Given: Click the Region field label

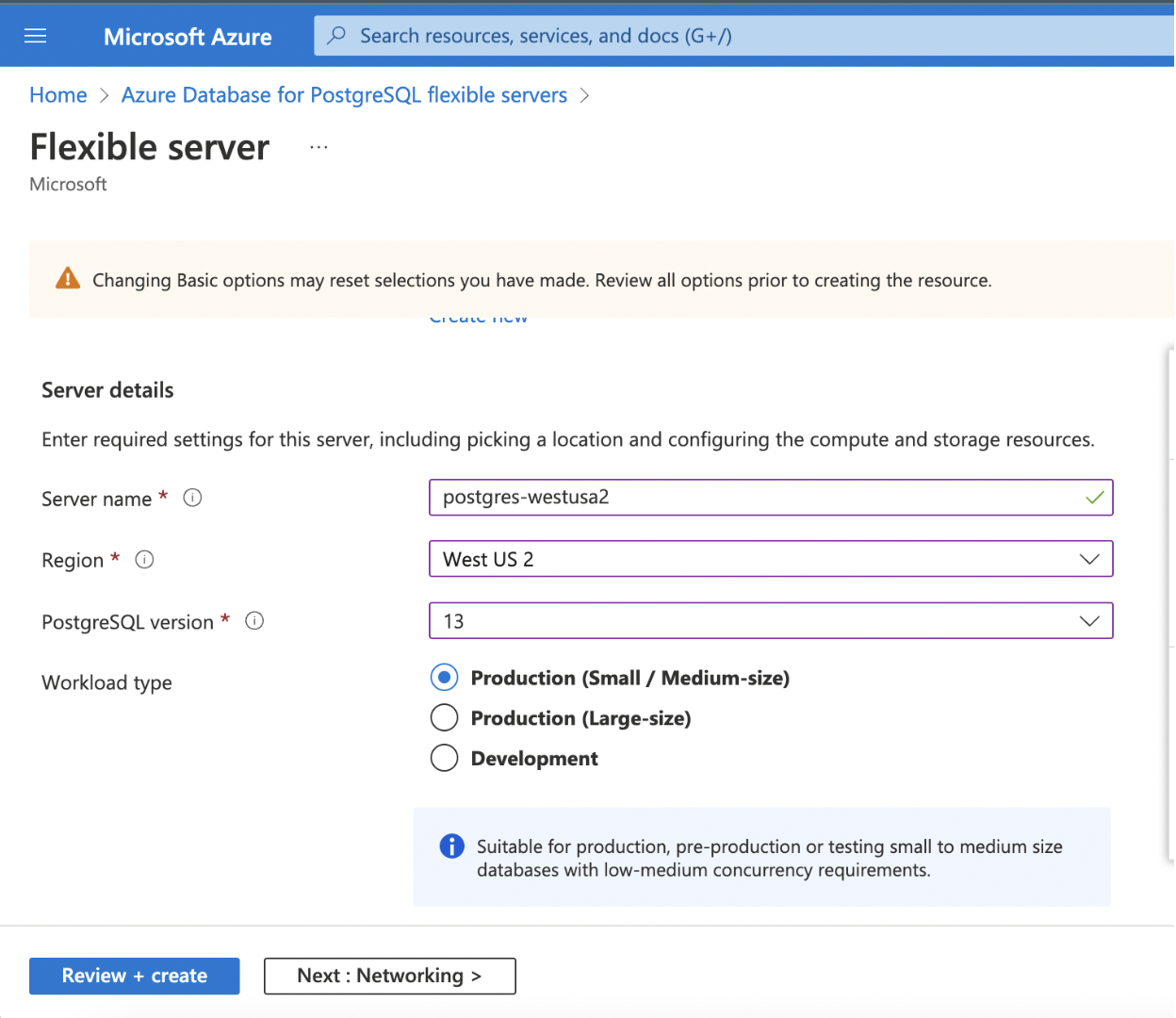Looking at the screenshot, I should [73, 560].
